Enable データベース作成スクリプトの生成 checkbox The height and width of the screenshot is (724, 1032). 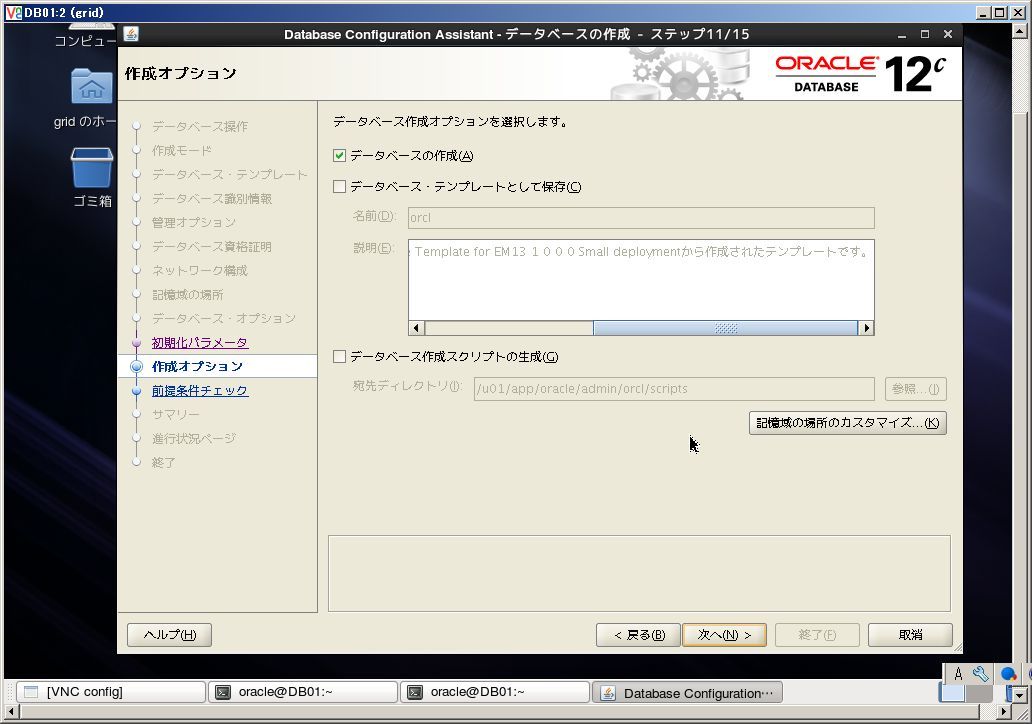point(340,357)
